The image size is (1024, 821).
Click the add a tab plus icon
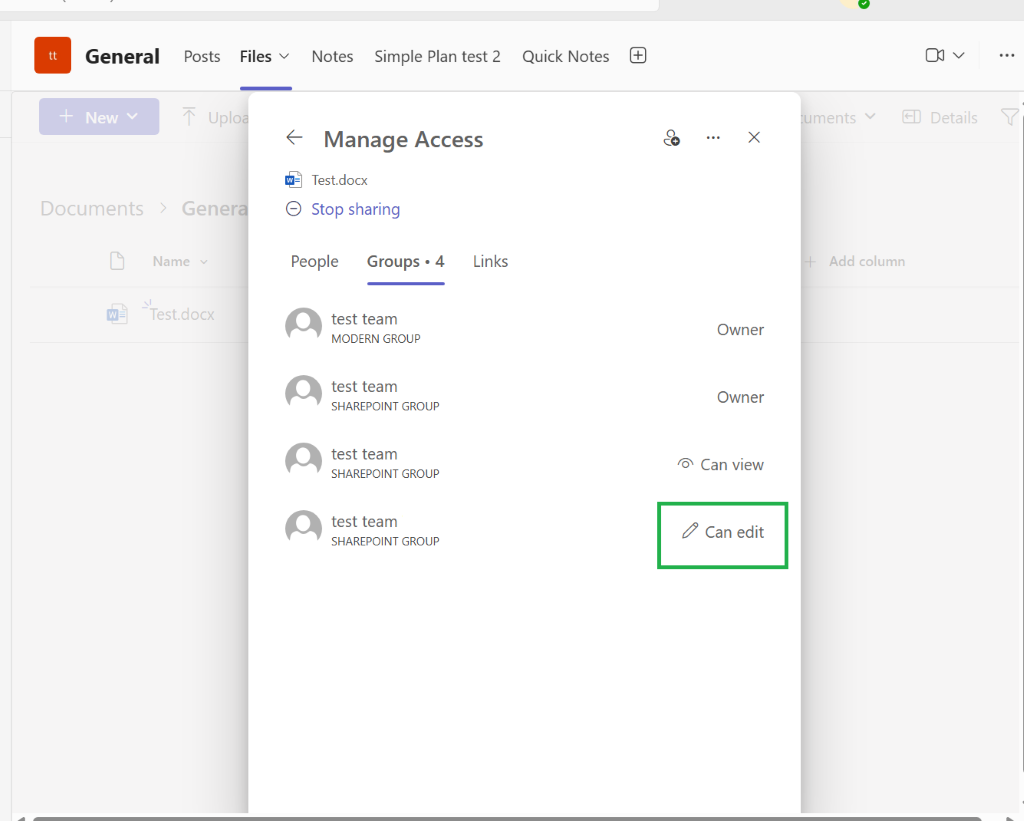point(638,56)
